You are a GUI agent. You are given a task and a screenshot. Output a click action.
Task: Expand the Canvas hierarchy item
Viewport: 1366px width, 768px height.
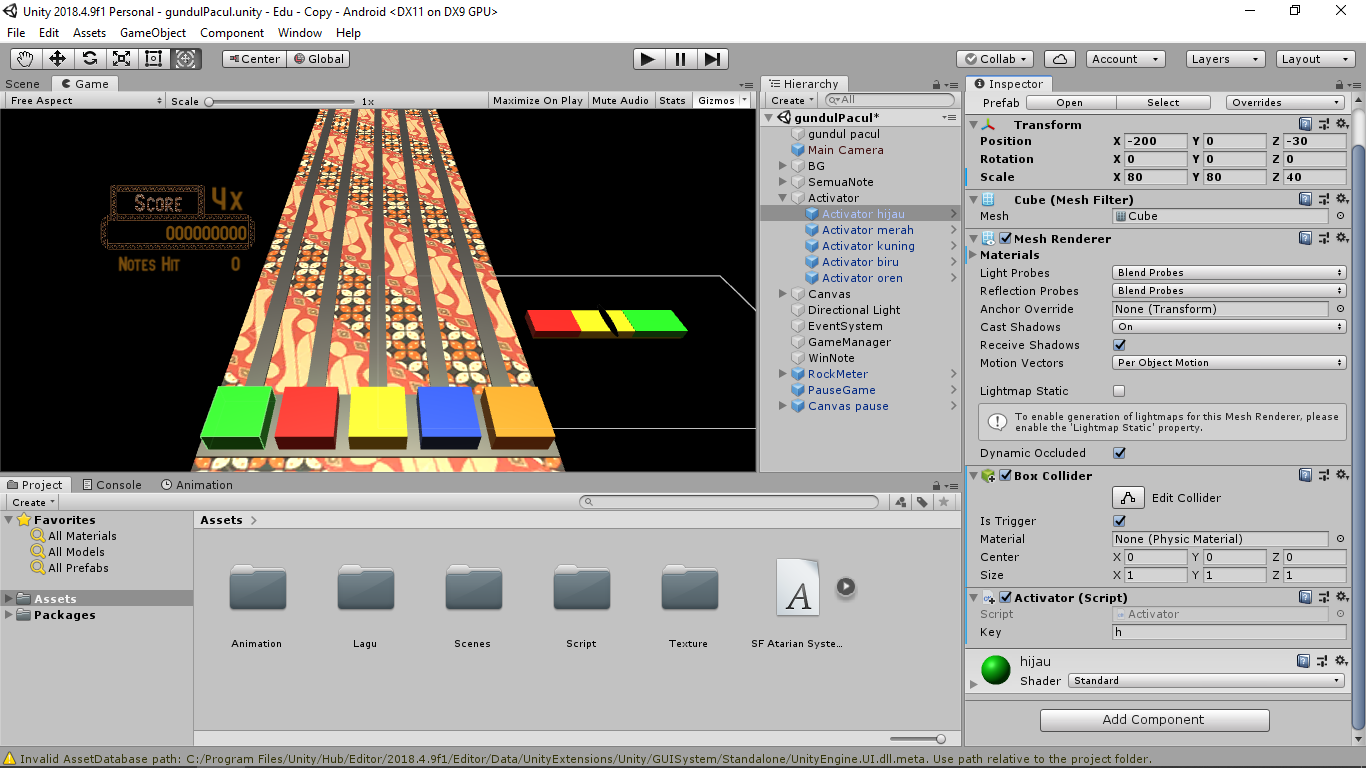[783, 294]
